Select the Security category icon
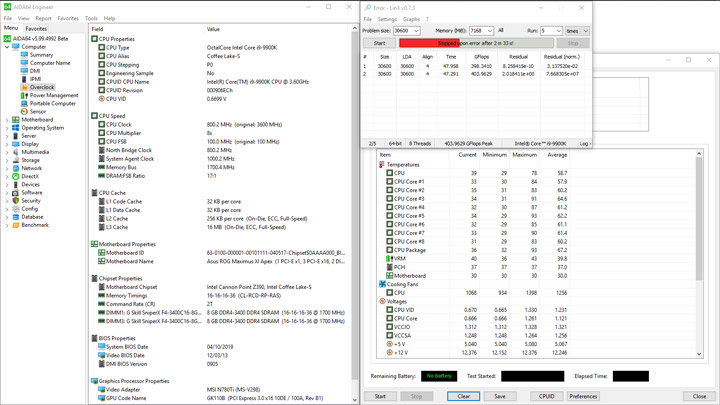The height and width of the screenshot is (405, 720). (x=16, y=201)
